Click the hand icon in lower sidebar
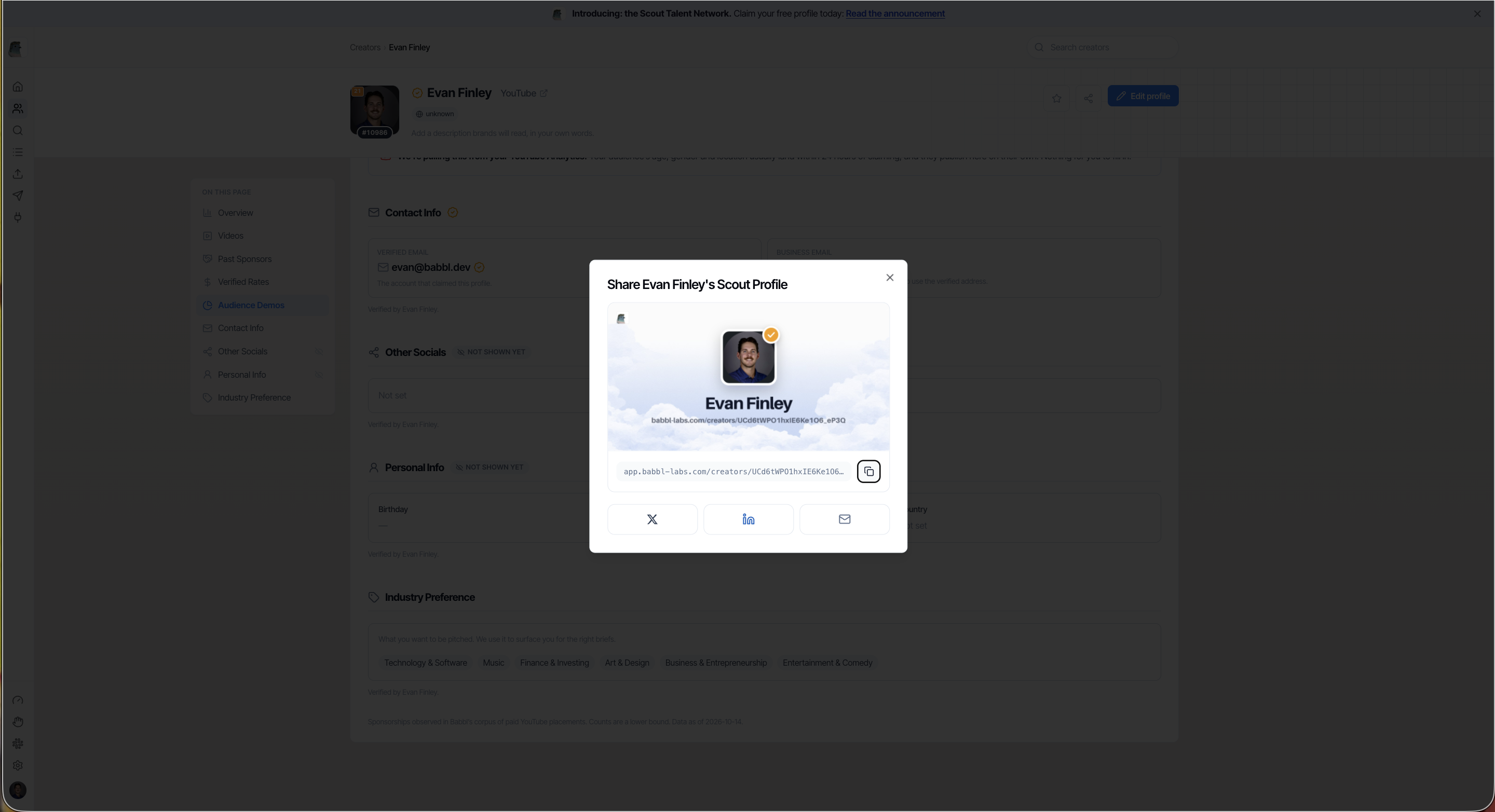 [18, 722]
